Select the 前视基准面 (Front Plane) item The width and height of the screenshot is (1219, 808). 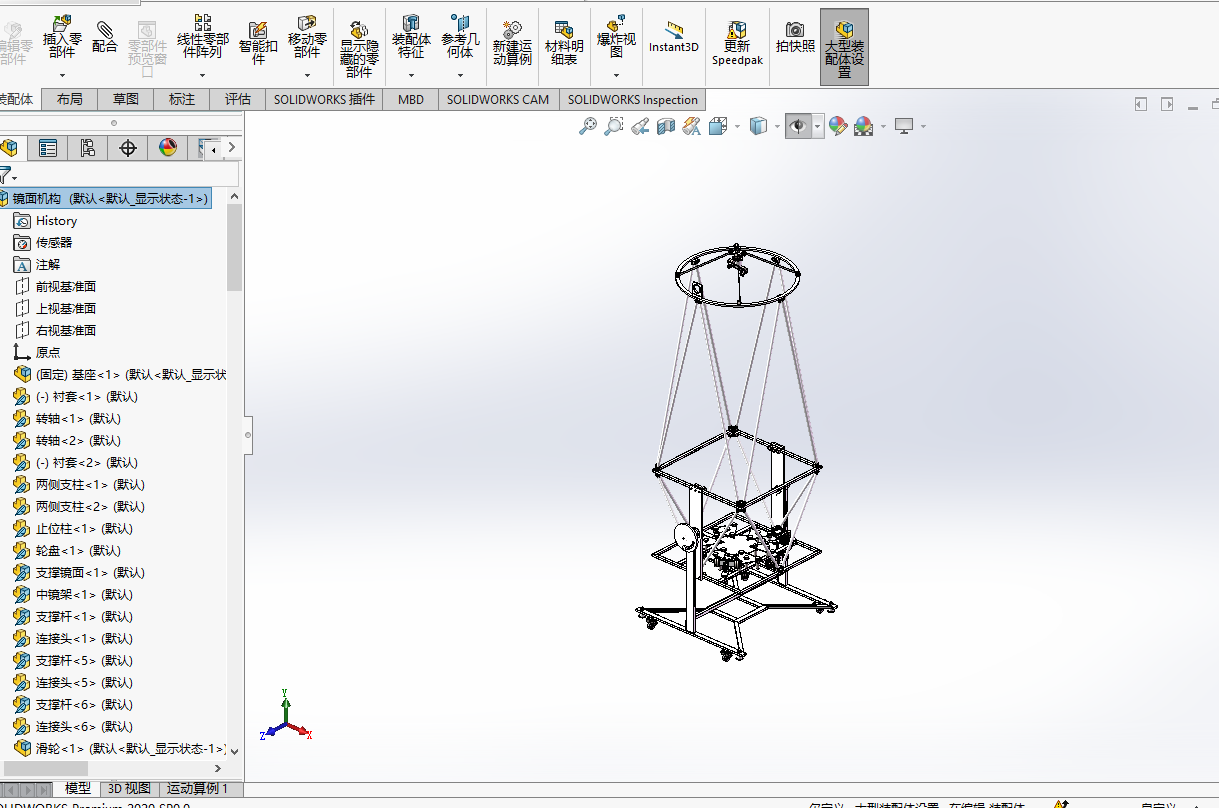click(66, 287)
